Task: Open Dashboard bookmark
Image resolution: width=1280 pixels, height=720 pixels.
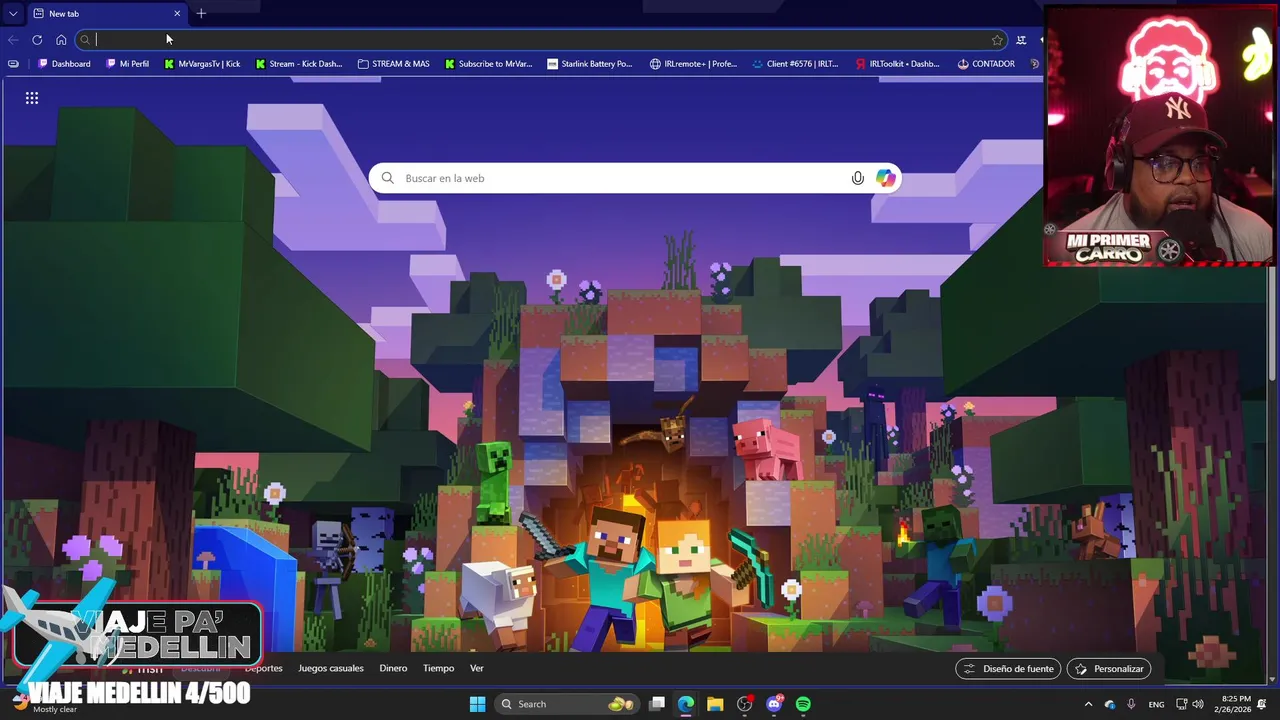Action: (64, 64)
